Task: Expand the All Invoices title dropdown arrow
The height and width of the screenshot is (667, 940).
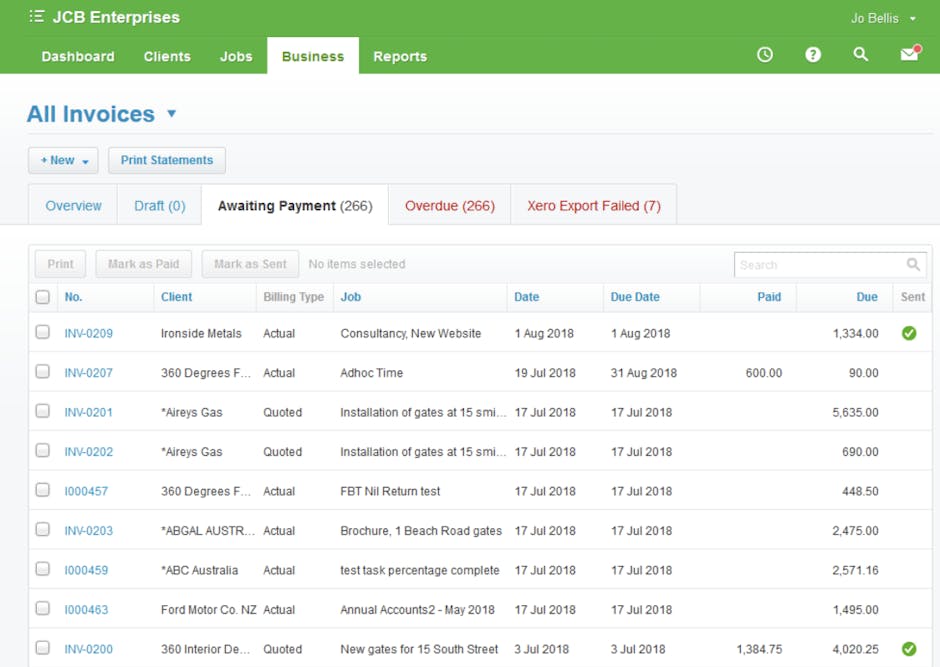Action: (x=171, y=114)
